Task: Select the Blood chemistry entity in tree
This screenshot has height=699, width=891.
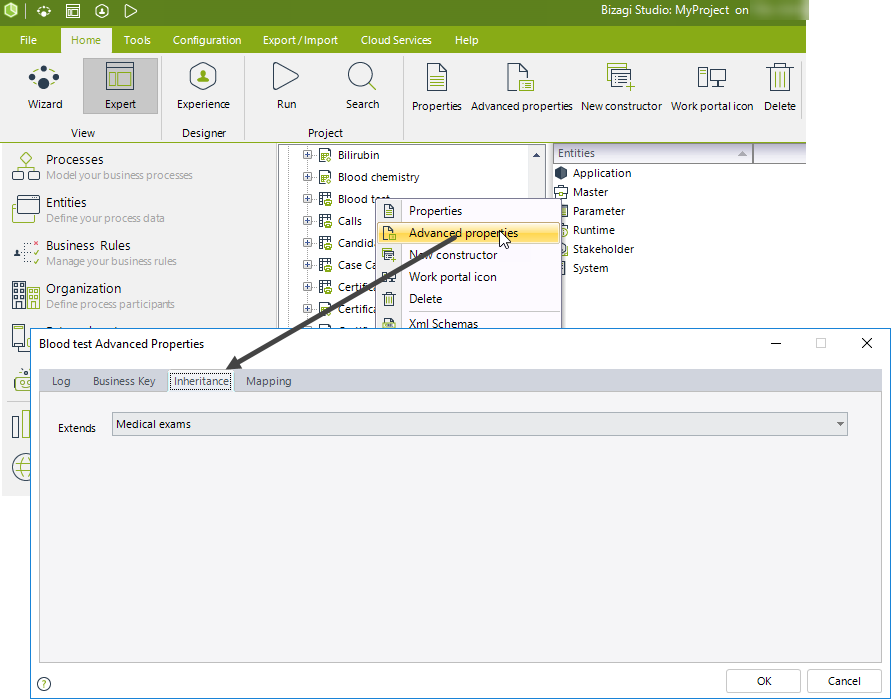Action: pyautogui.click(x=378, y=177)
